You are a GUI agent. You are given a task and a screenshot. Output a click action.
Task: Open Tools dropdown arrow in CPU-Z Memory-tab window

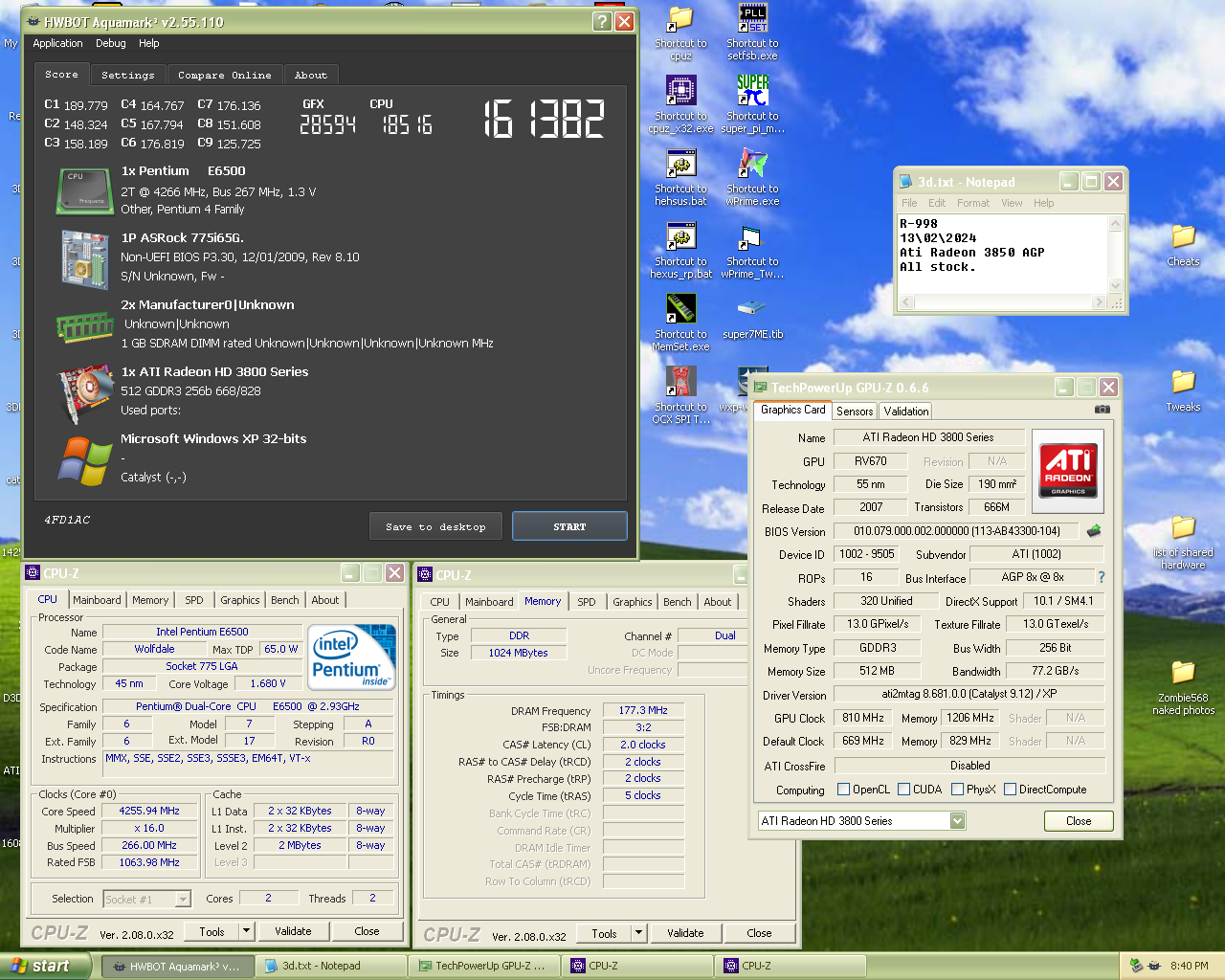tap(638, 933)
